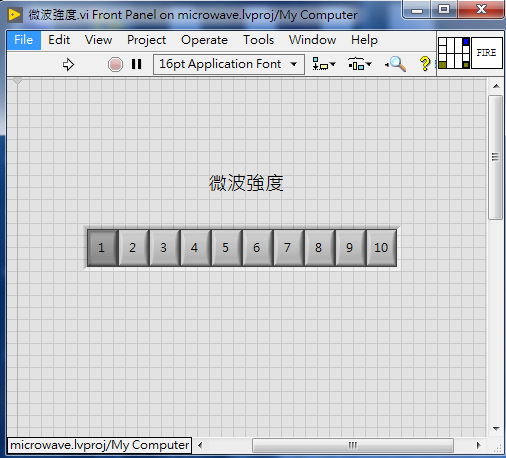Toggle microwave power button 3

click(x=164, y=248)
